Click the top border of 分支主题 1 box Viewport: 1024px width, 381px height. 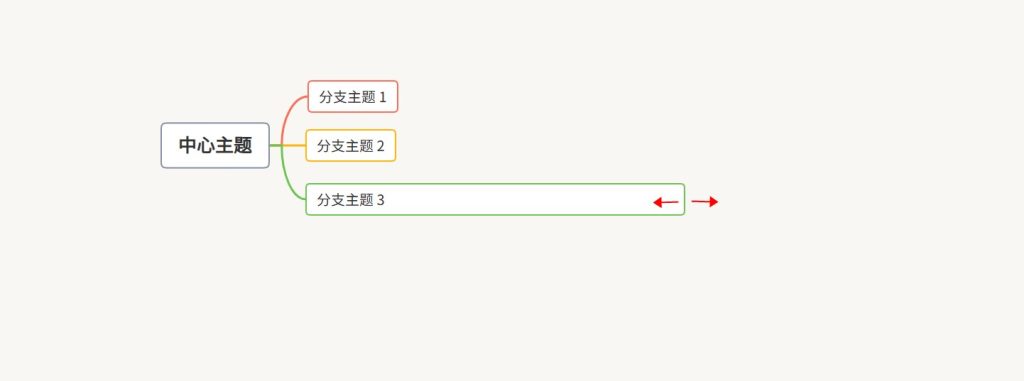pyautogui.click(x=353, y=81)
